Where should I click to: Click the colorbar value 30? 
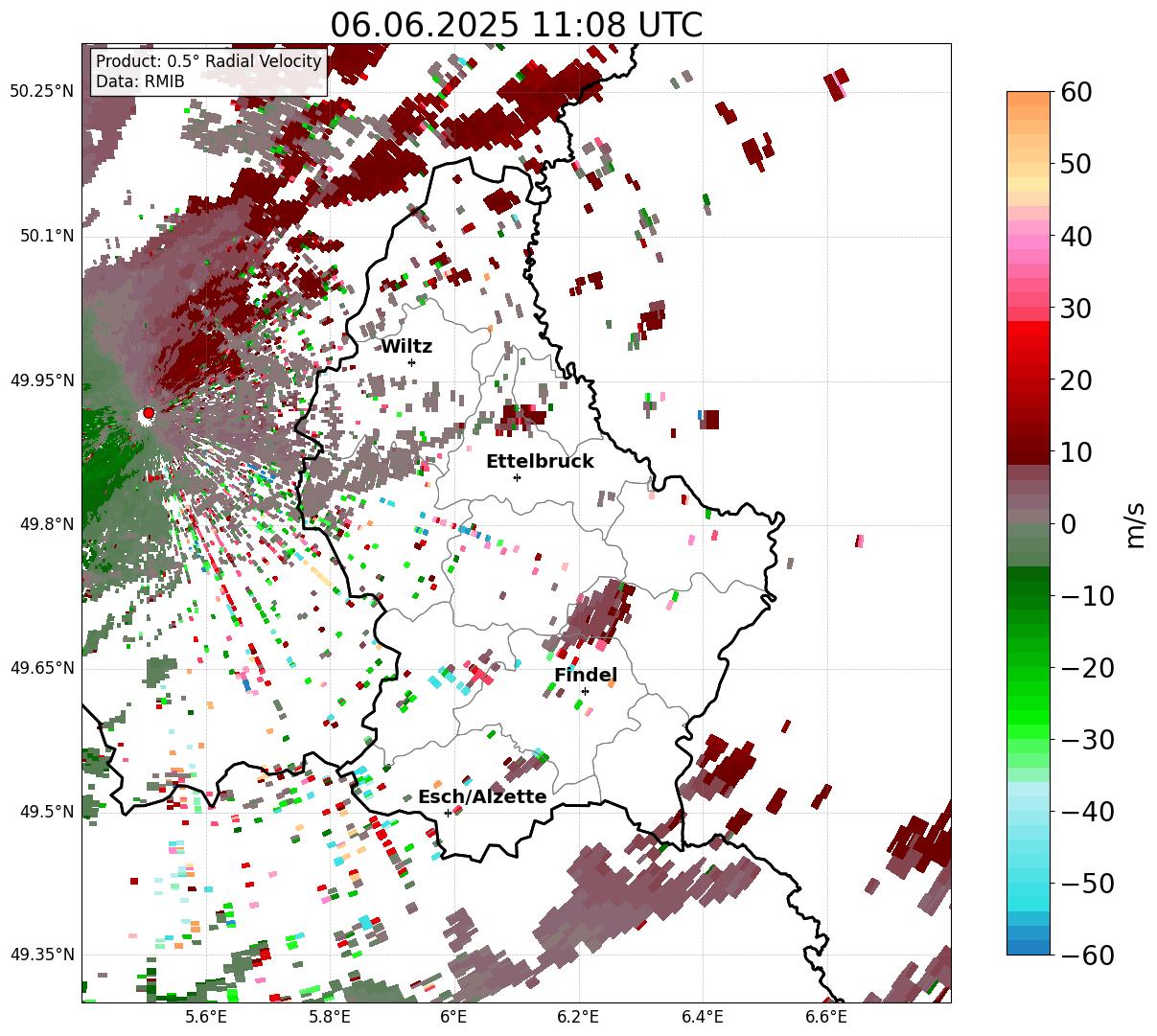point(1076,308)
